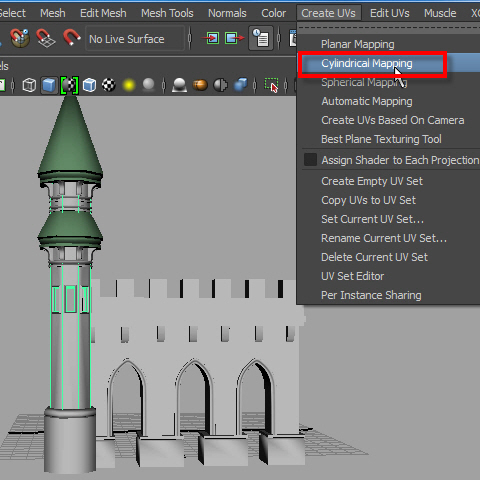This screenshot has height=480, width=480.
Task: Click the output connections icon with red arrow
Action: (234, 38)
